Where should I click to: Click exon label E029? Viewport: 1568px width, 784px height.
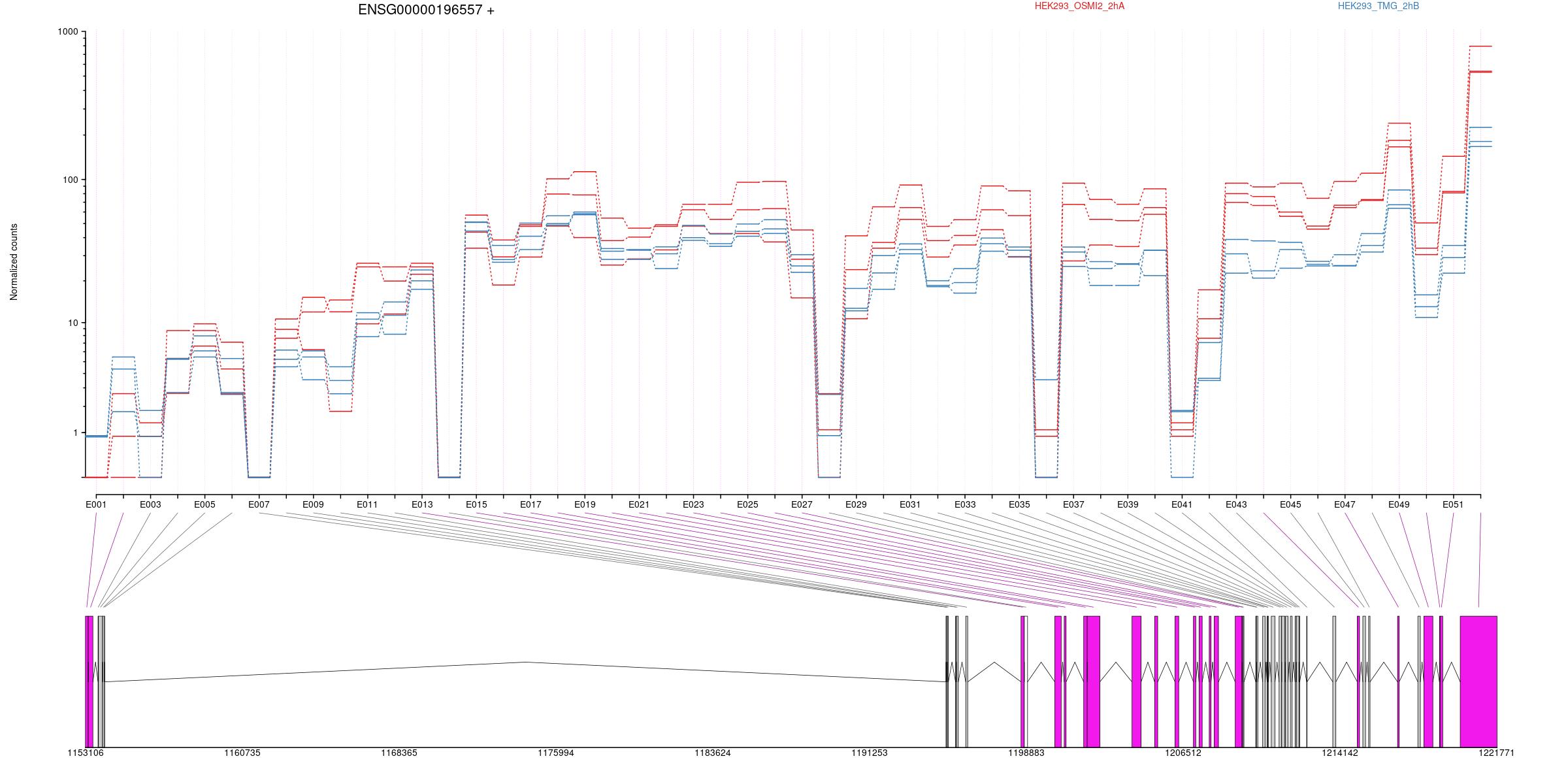856,504
